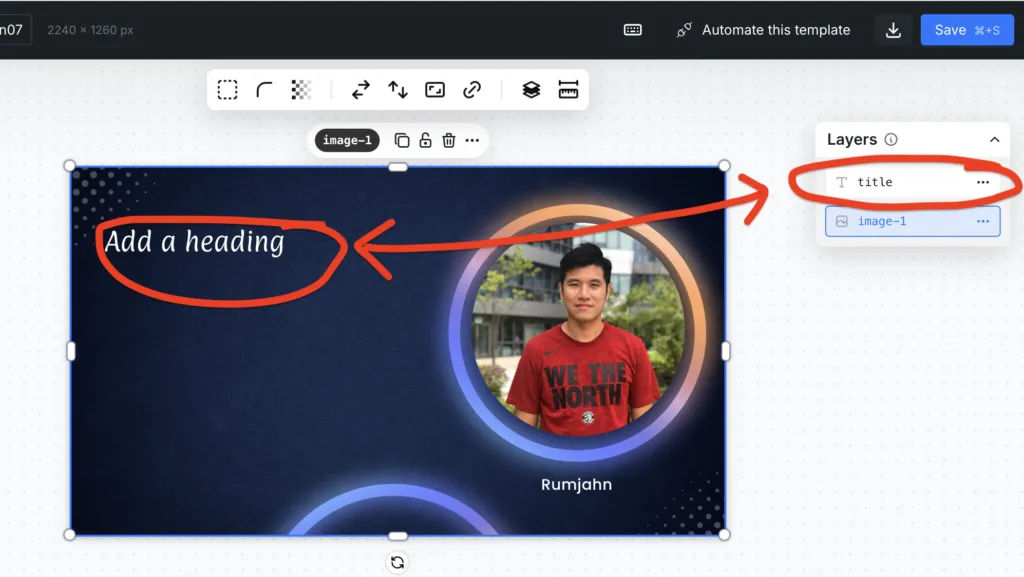Click the Save button
The width and height of the screenshot is (1024, 577).
[x=966, y=30]
